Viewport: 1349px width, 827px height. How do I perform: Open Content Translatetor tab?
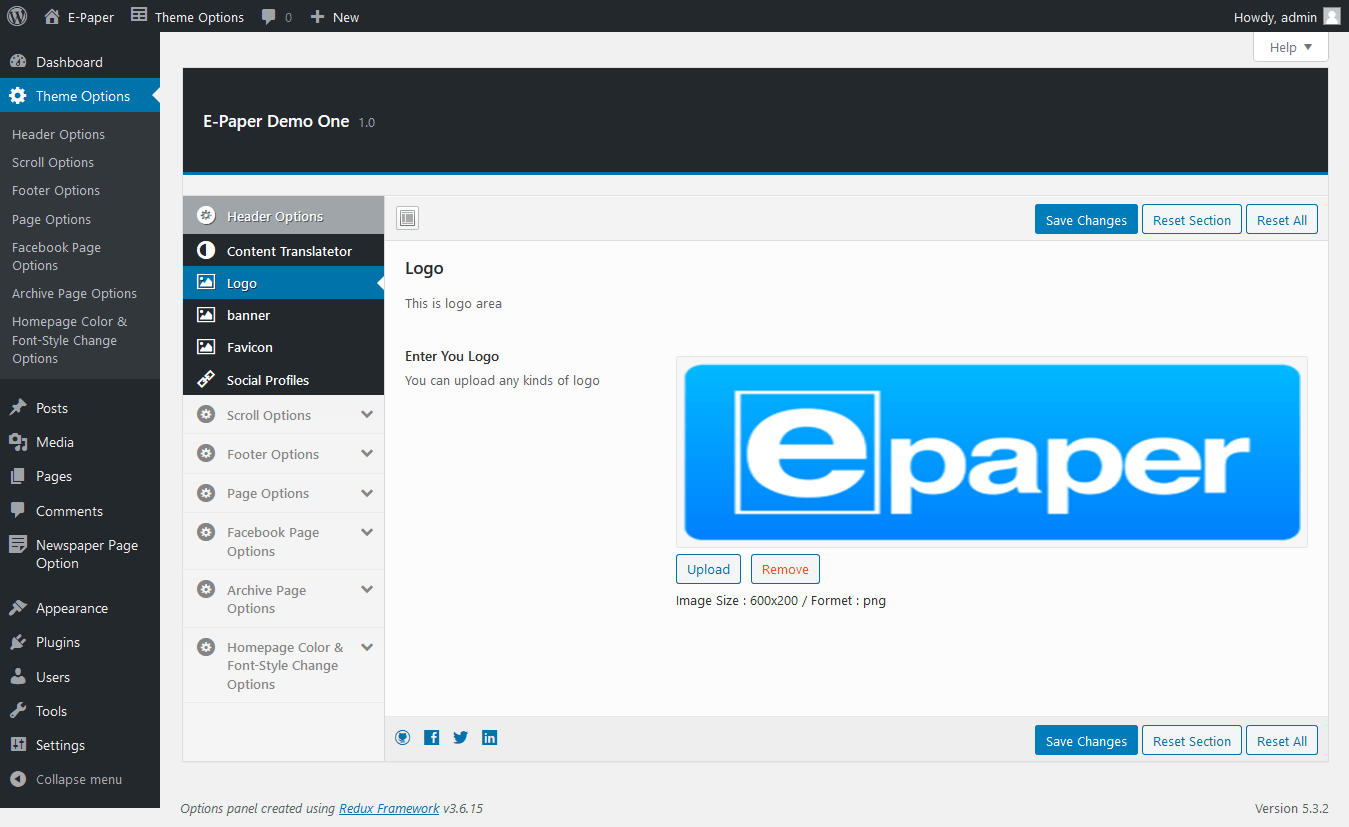pos(284,251)
